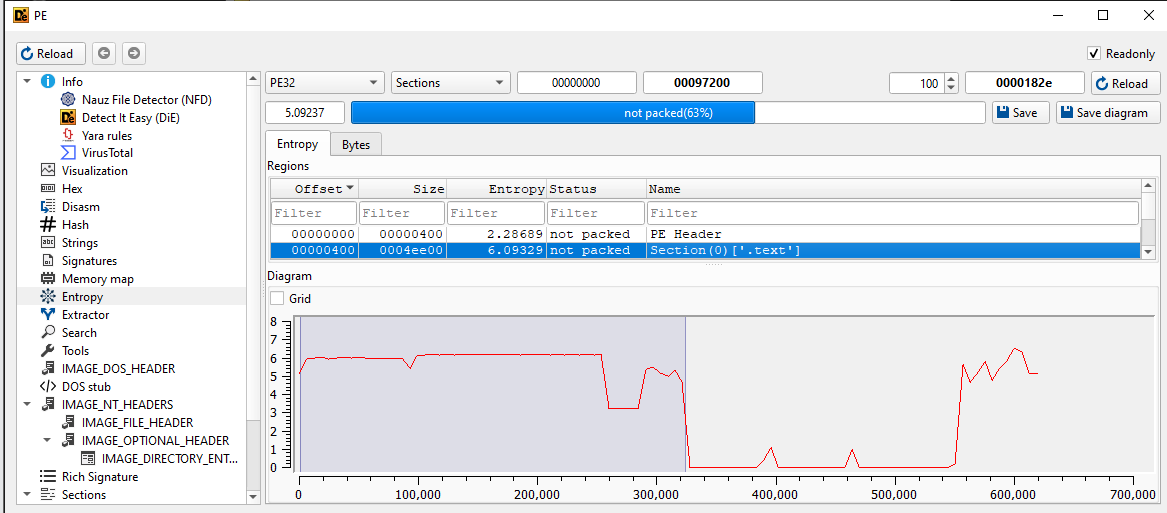
Task: Collapse the Sections tree node
Action: tap(28, 494)
